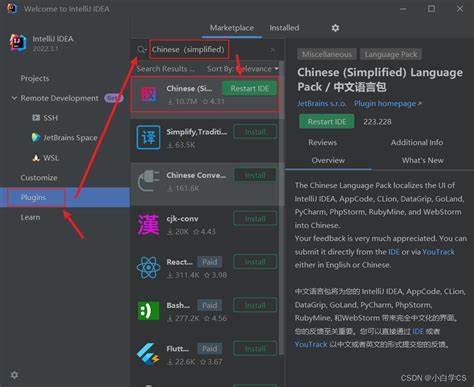The height and width of the screenshot is (387, 474).
Task: Click the plugin search input field
Action: [207, 50]
